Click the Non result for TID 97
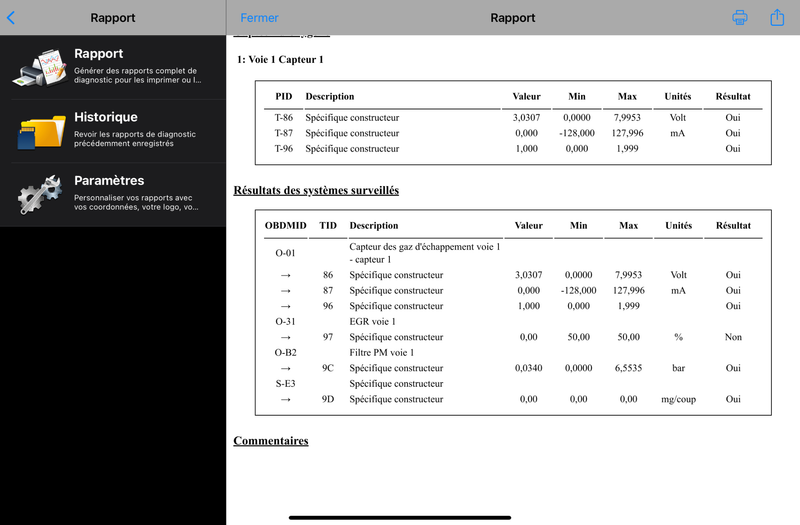 pos(733,337)
